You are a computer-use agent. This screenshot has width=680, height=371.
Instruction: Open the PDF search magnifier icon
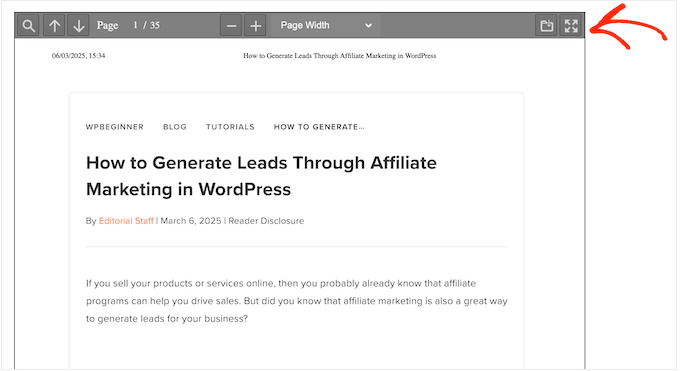pyautogui.click(x=29, y=26)
